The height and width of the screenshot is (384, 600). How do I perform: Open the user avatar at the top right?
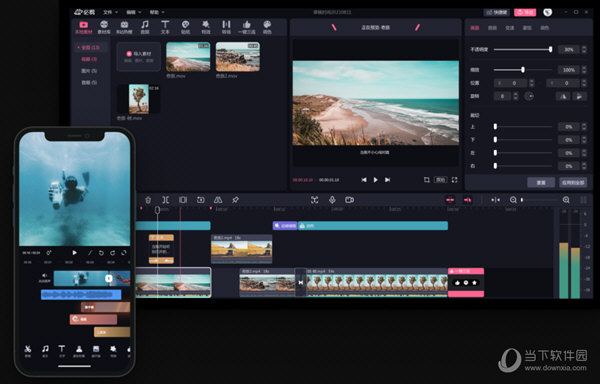pos(548,12)
